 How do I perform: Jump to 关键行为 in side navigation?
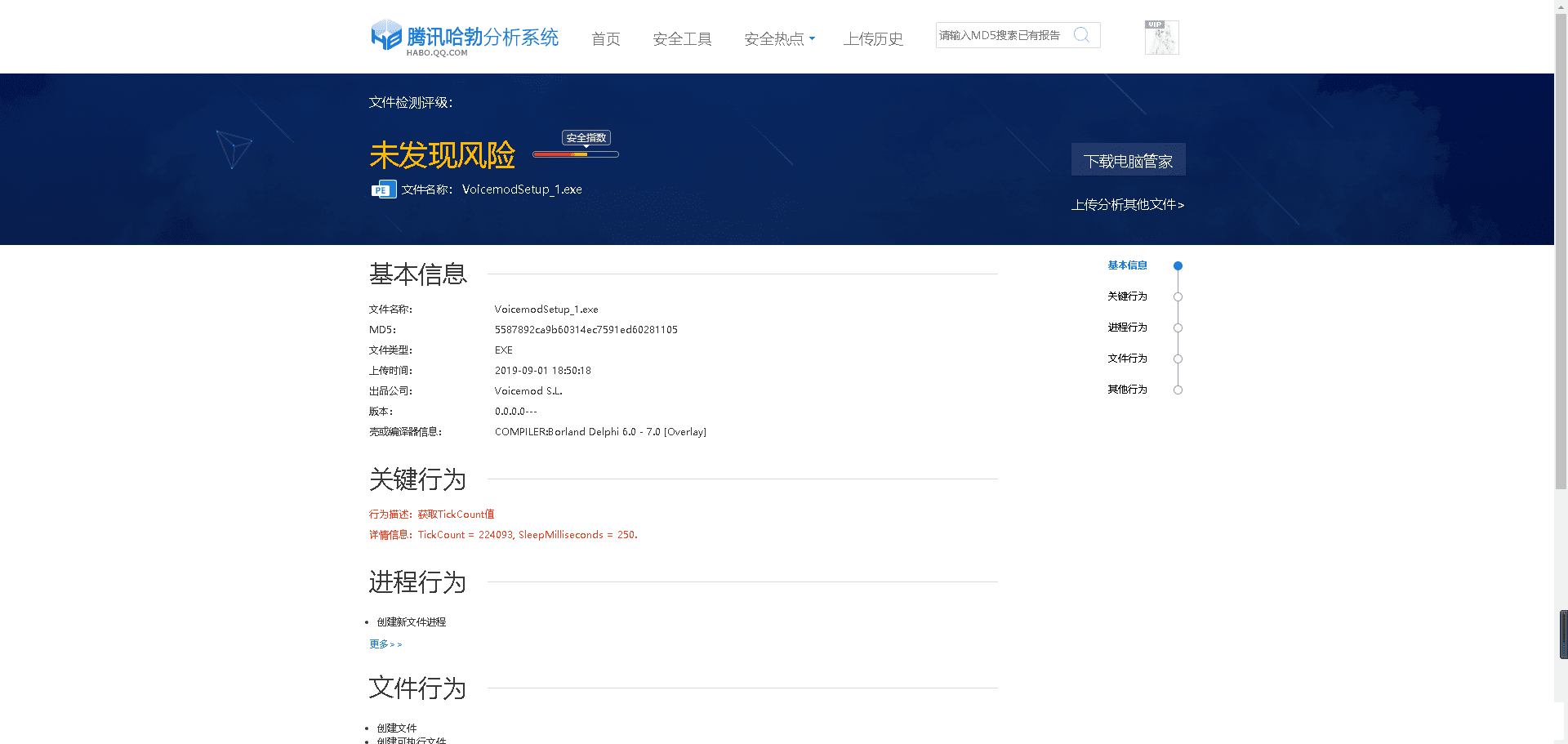pos(1127,296)
